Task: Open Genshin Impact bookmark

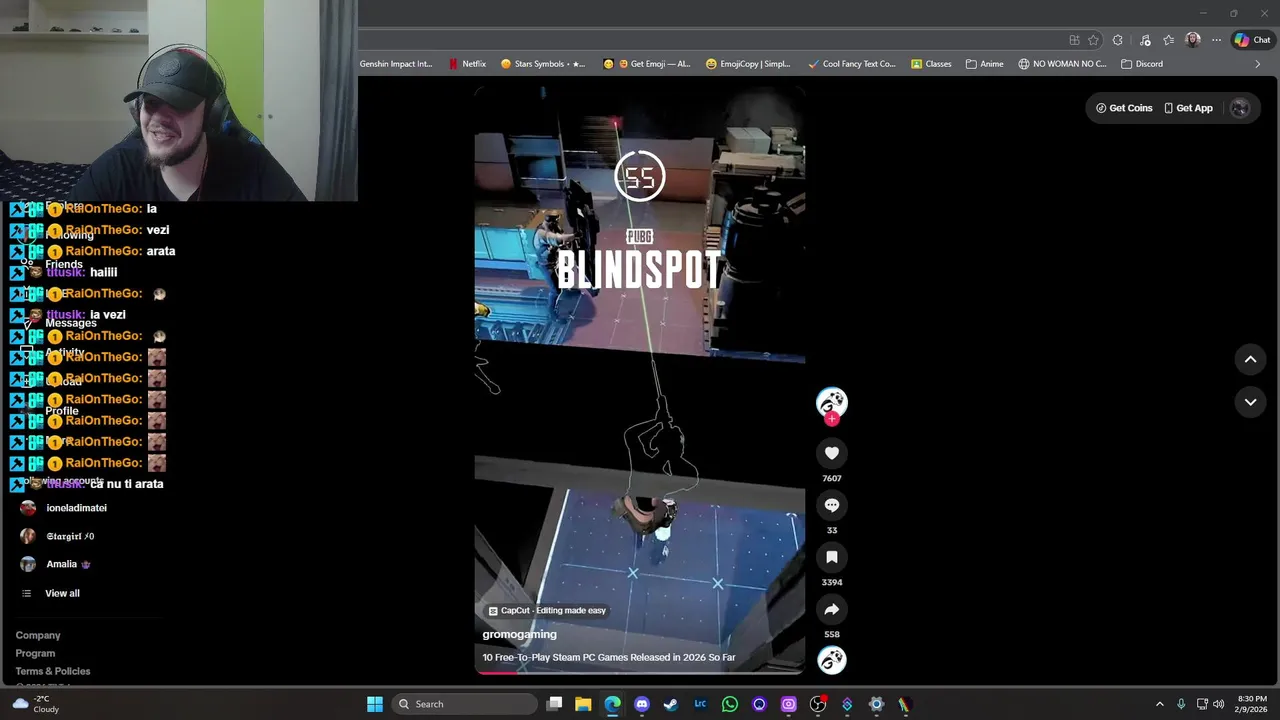Action: 396,64
